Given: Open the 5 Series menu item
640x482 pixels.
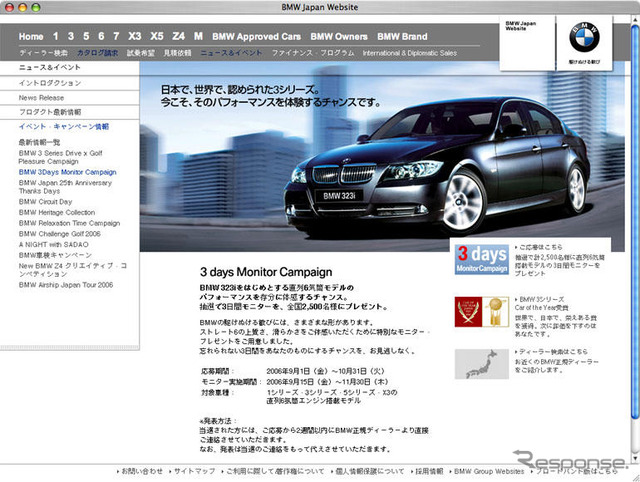Looking at the screenshot, I should pos(86,36).
